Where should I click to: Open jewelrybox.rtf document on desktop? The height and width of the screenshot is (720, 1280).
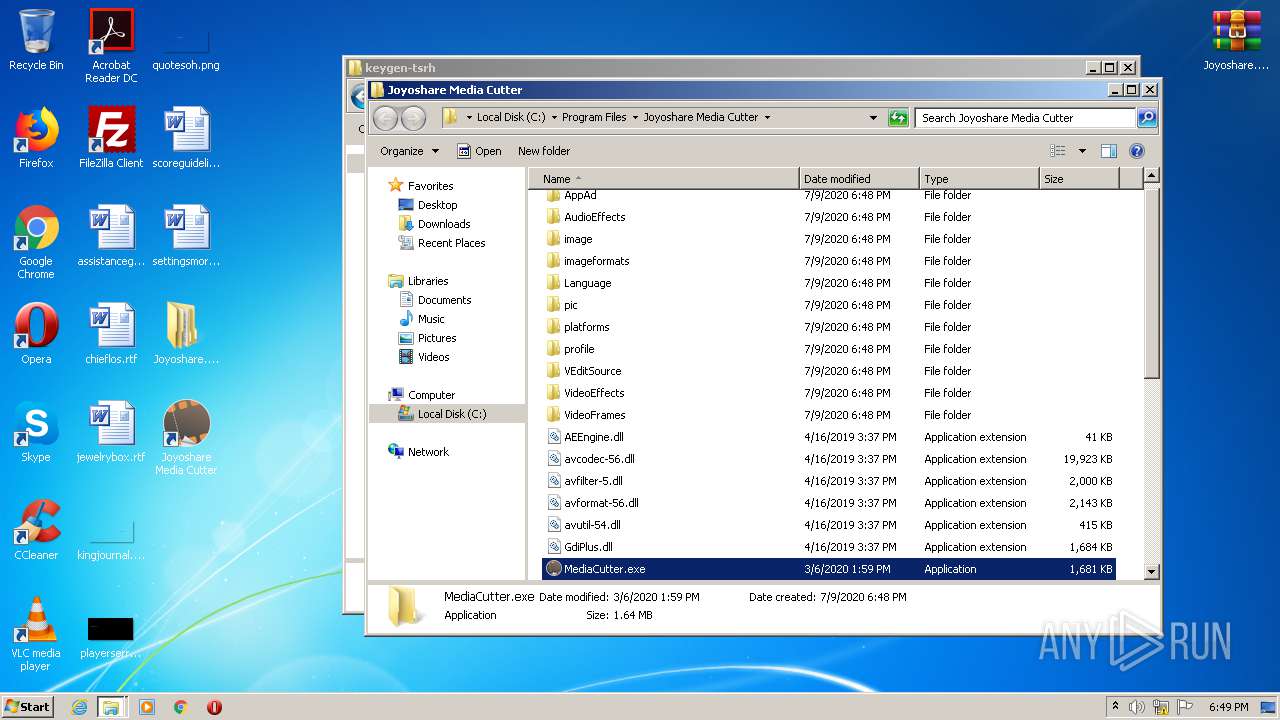(x=111, y=432)
